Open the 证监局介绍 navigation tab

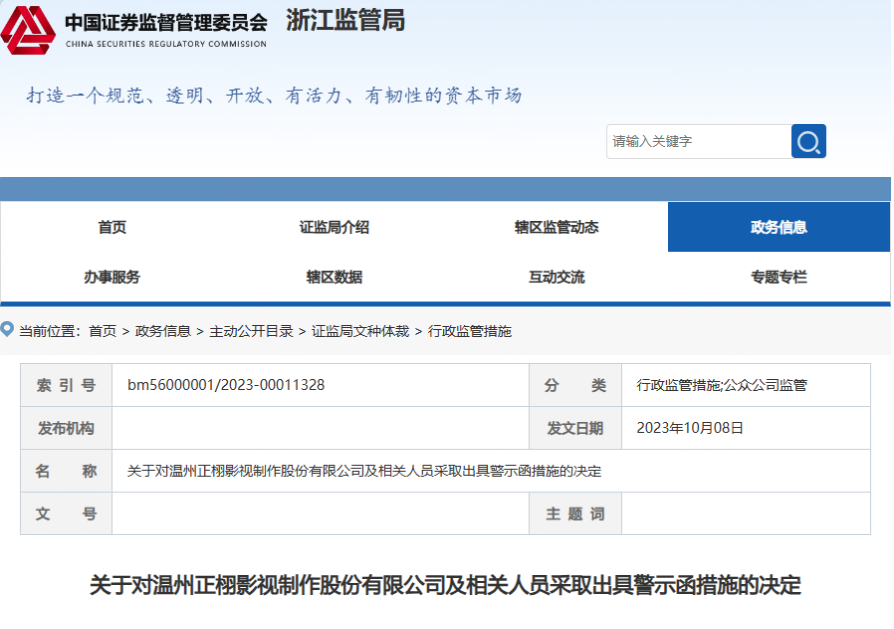(x=334, y=227)
